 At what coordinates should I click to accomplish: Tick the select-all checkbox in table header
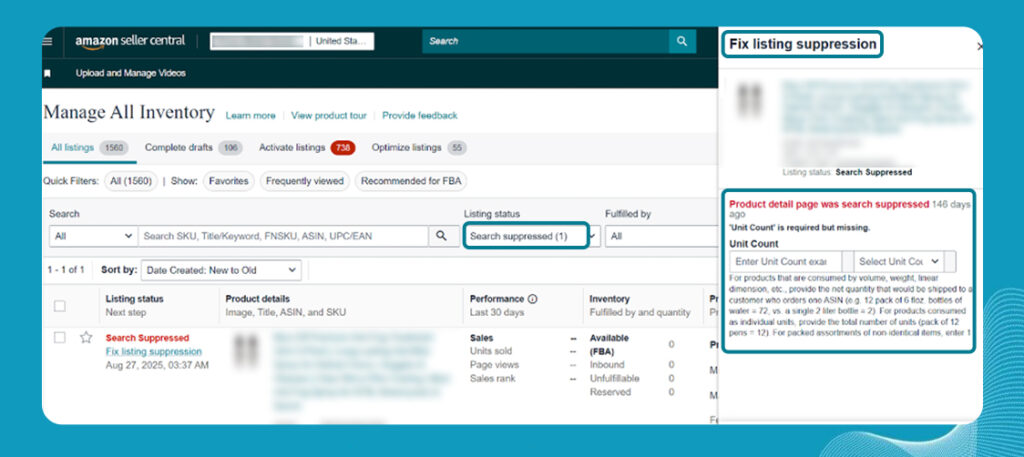click(60, 305)
